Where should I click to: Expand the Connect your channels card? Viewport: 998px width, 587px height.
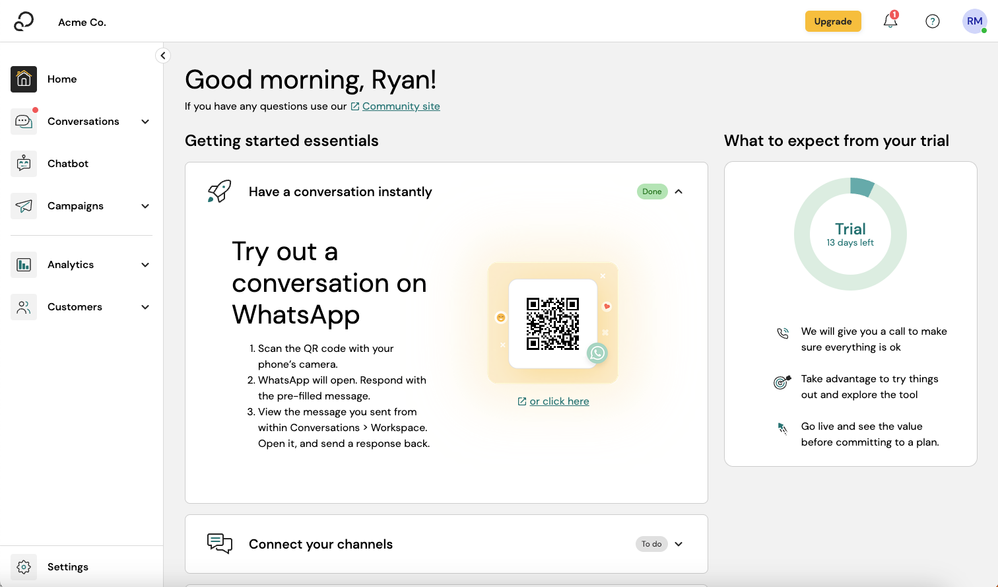[x=678, y=544]
